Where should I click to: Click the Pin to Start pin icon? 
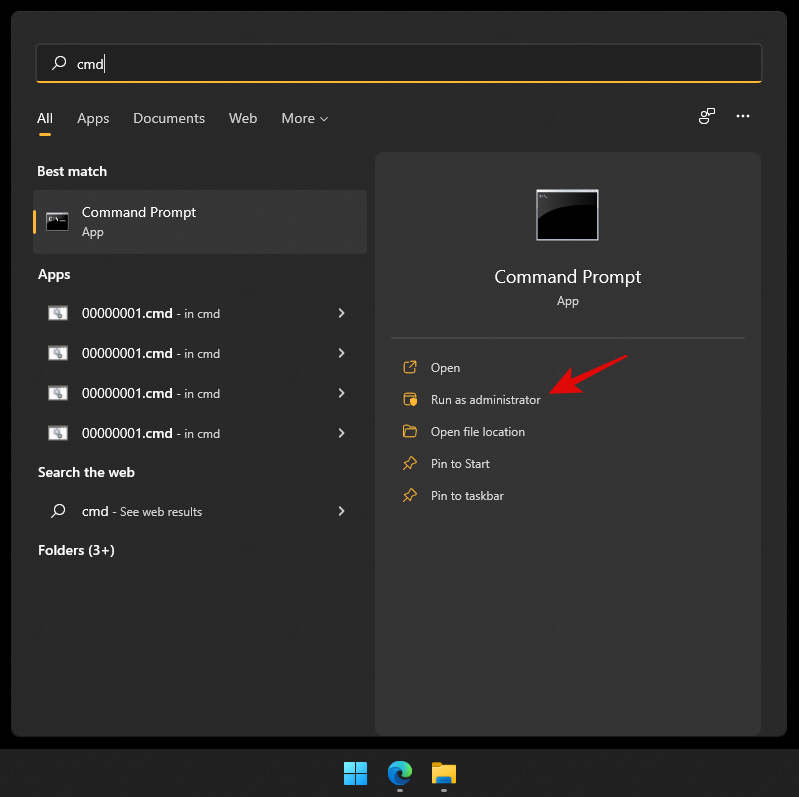coord(409,464)
